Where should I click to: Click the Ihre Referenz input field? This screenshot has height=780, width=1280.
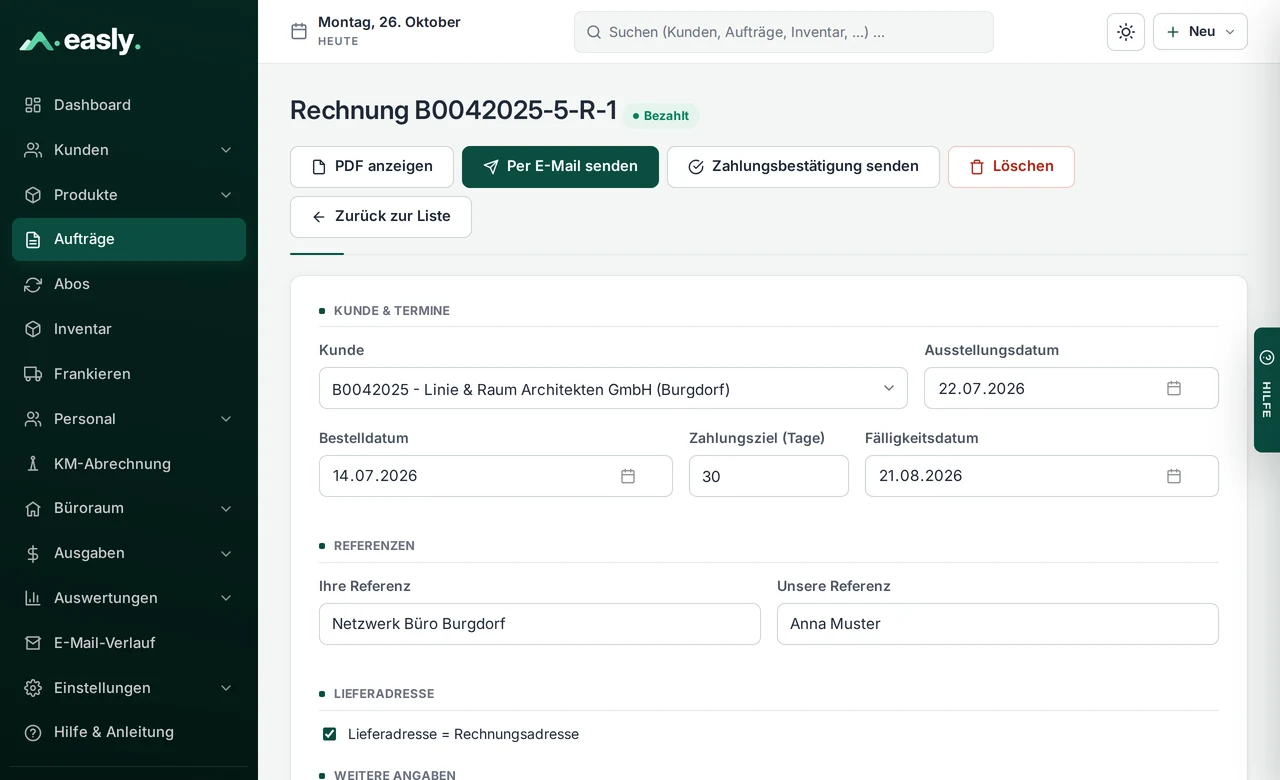(540, 624)
